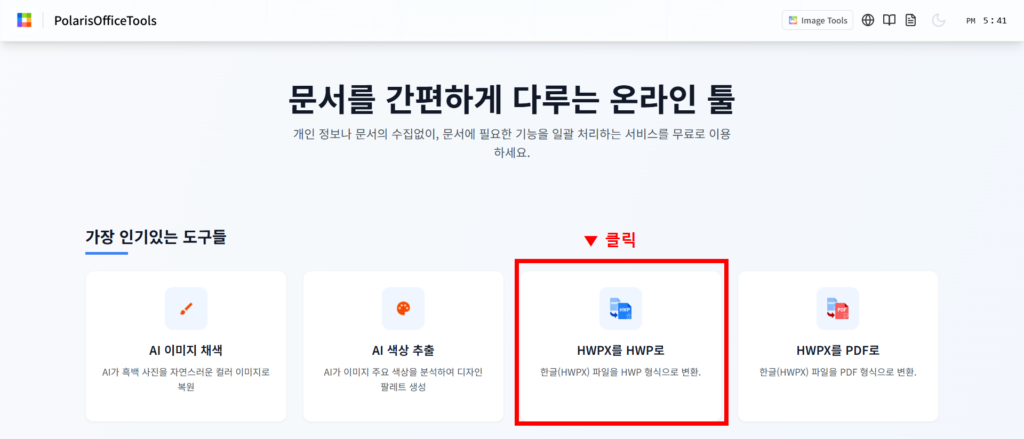This screenshot has width=1024, height=439.
Task: Click the AI 색상 추출 palette icon
Action: point(403,308)
